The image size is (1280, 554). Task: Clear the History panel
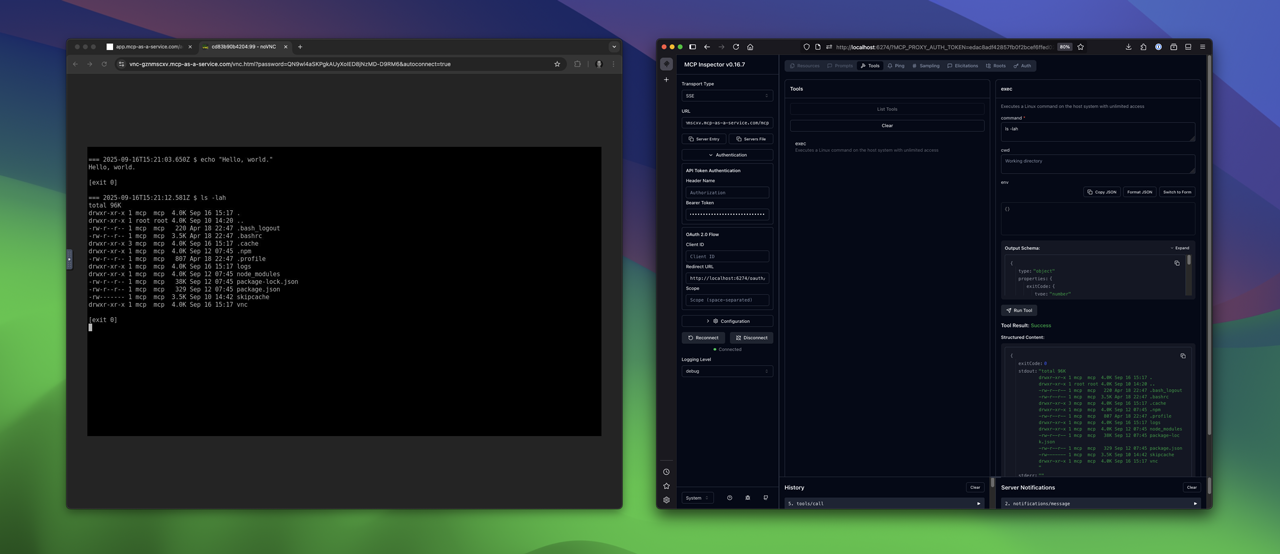(x=975, y=488)
